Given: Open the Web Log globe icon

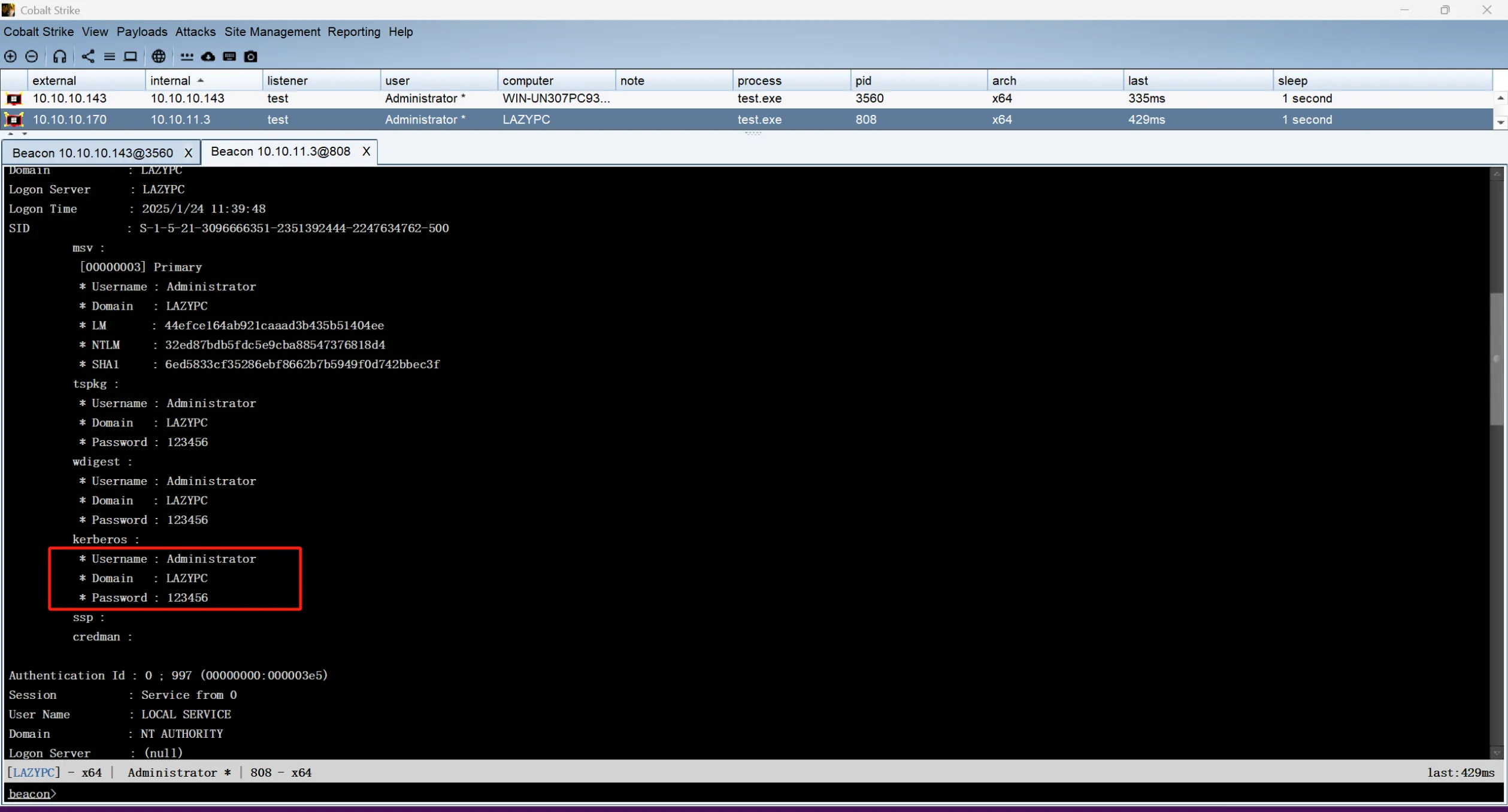Looking at the screenshot, I should (x=159, y=56).
